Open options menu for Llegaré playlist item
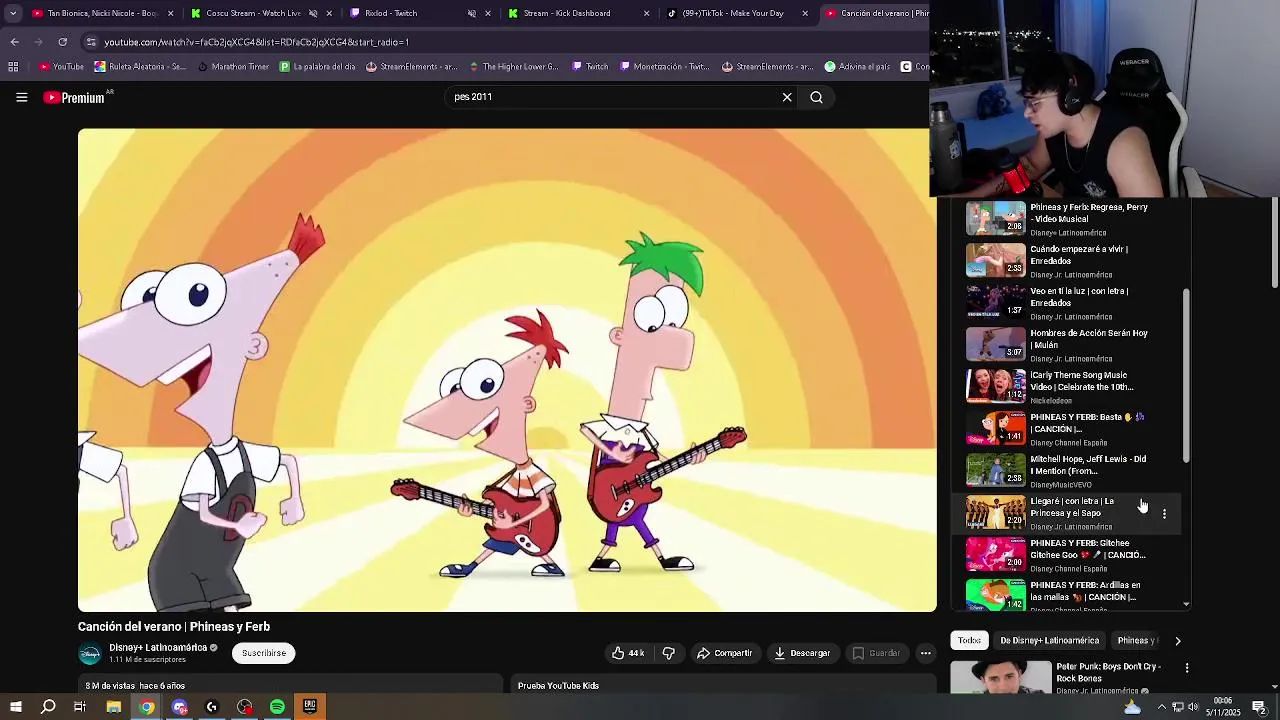1280x720 pixels. click(x=1164, y=513)
